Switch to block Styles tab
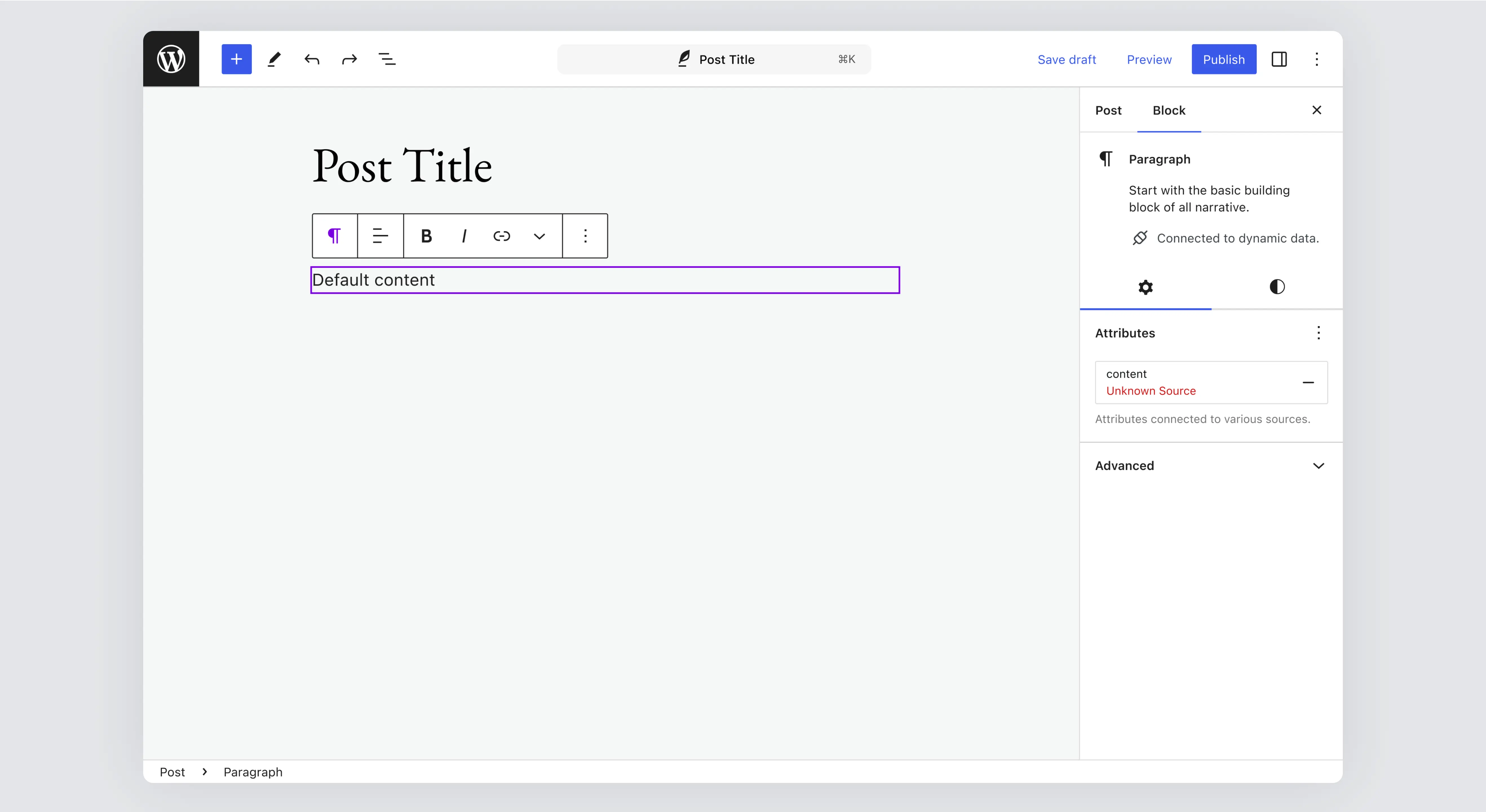Screen dimensions: 1486x812 [x=1277, y=287]
